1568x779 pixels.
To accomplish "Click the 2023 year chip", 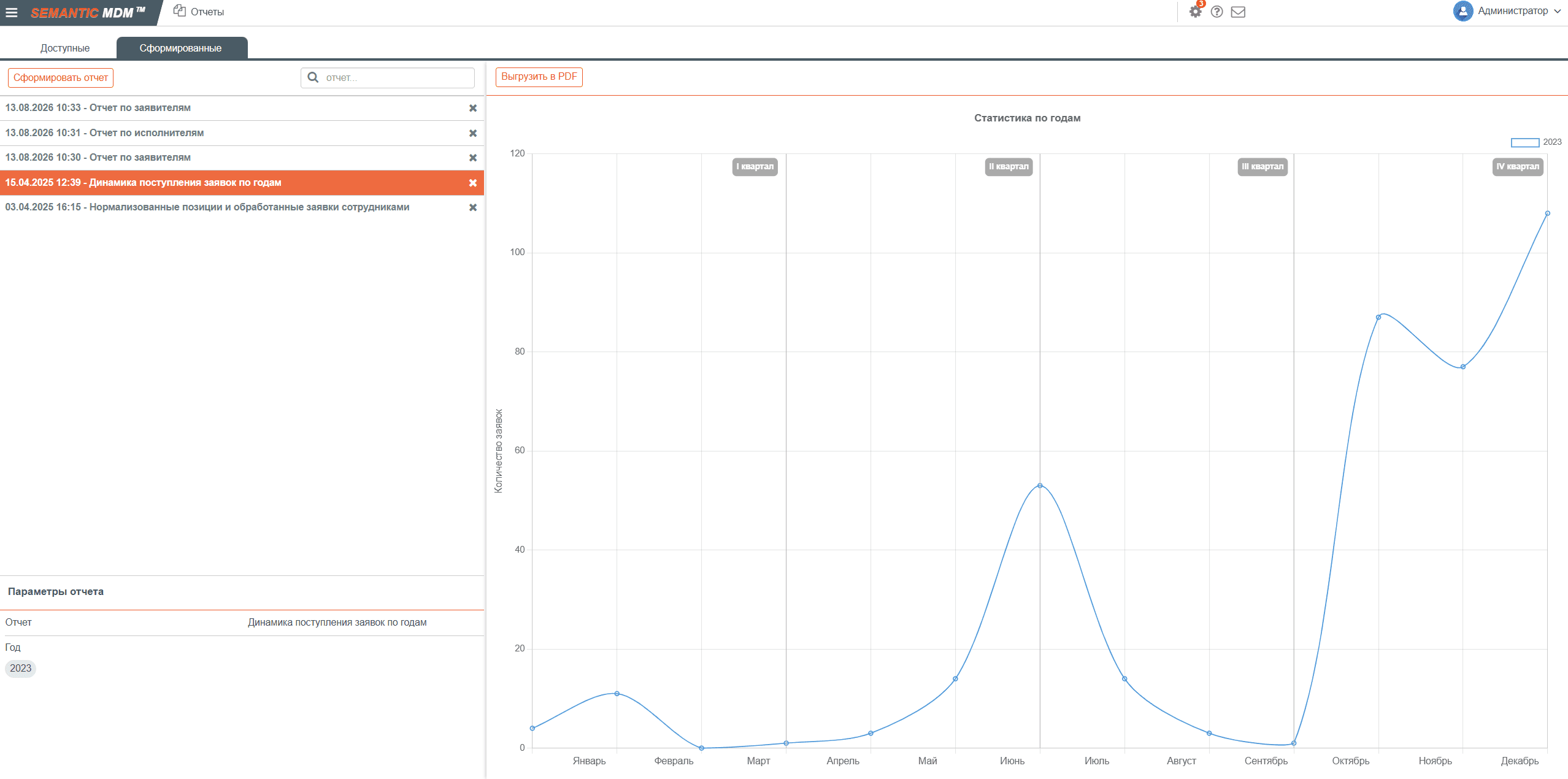I will 21,669.
